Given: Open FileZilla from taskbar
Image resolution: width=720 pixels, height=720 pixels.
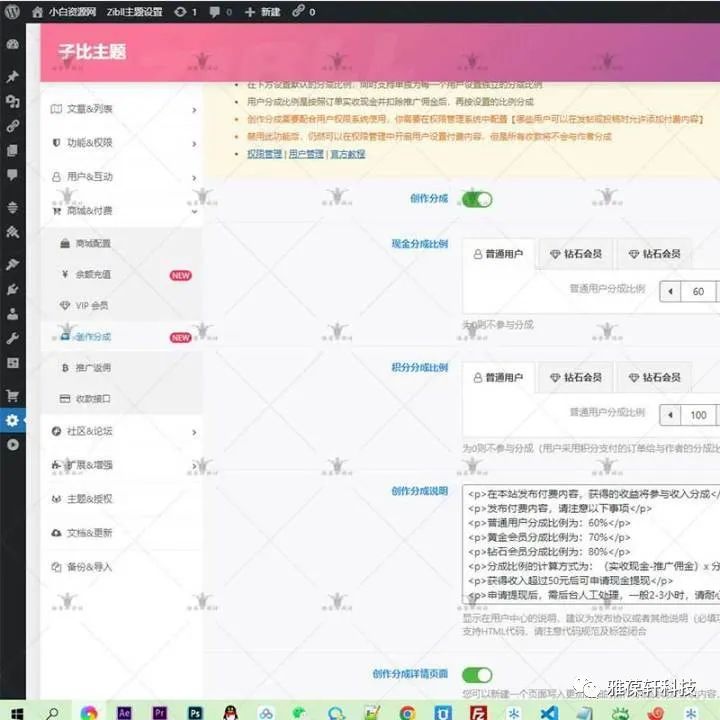Looking at the screenshot, I should [x=478, y=713].
